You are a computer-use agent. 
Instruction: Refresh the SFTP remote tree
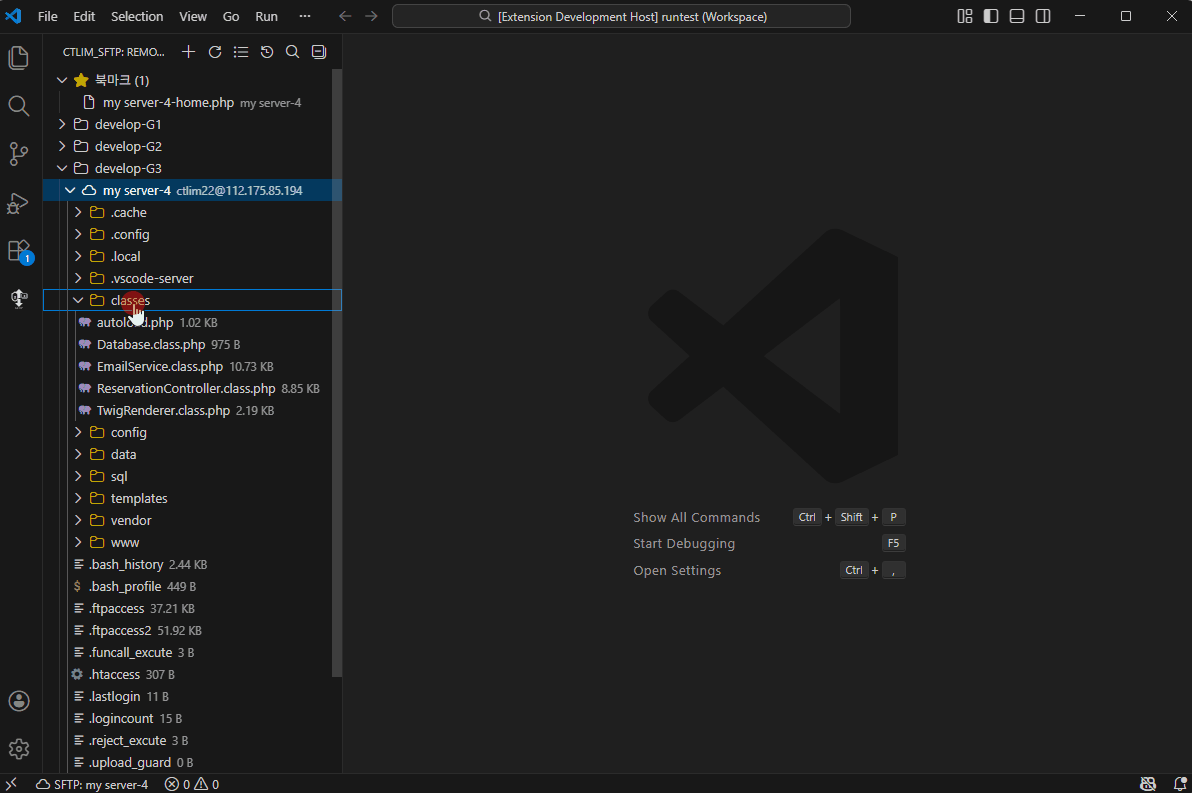[215, 52]
